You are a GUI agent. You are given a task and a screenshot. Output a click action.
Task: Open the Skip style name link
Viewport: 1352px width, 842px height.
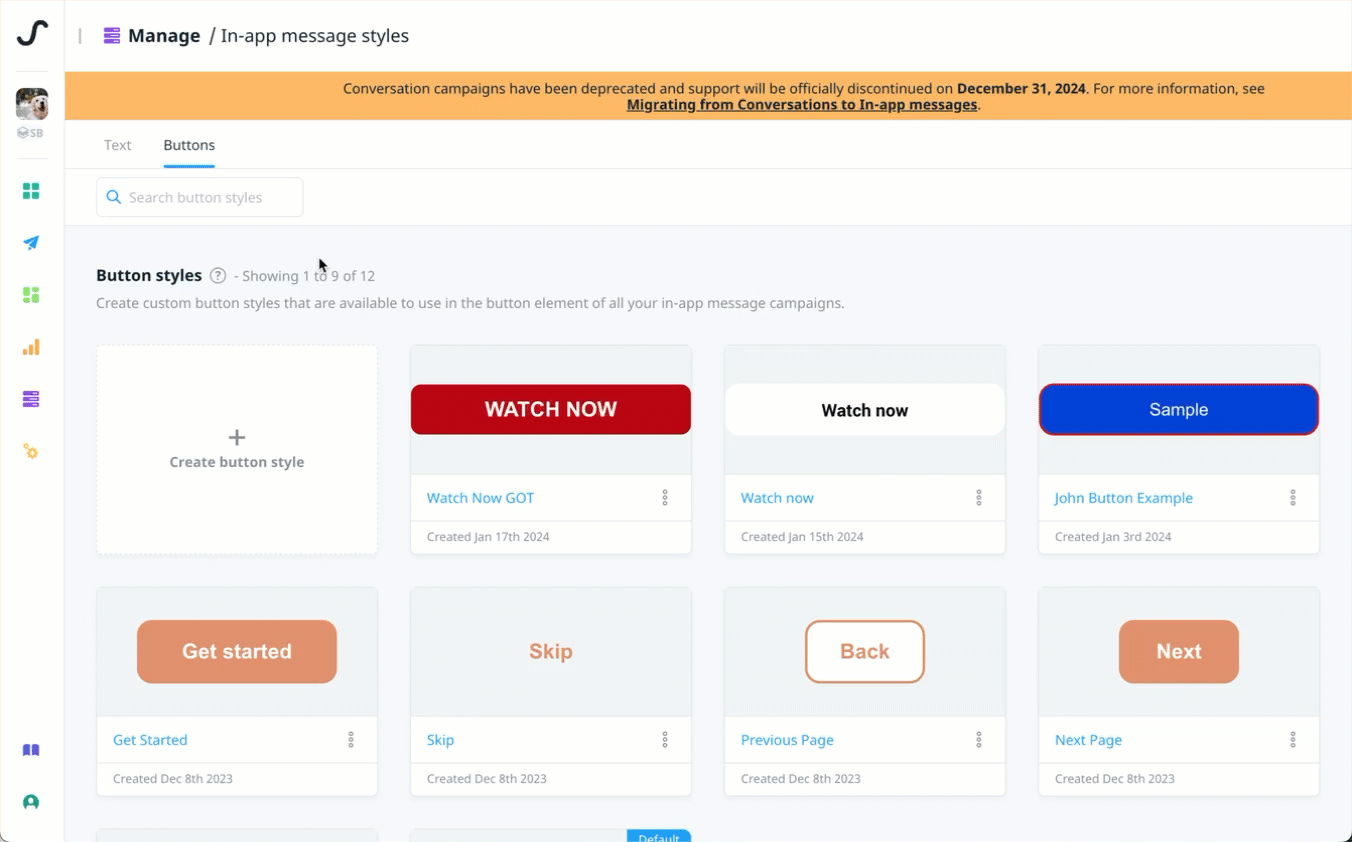(440, 740)
